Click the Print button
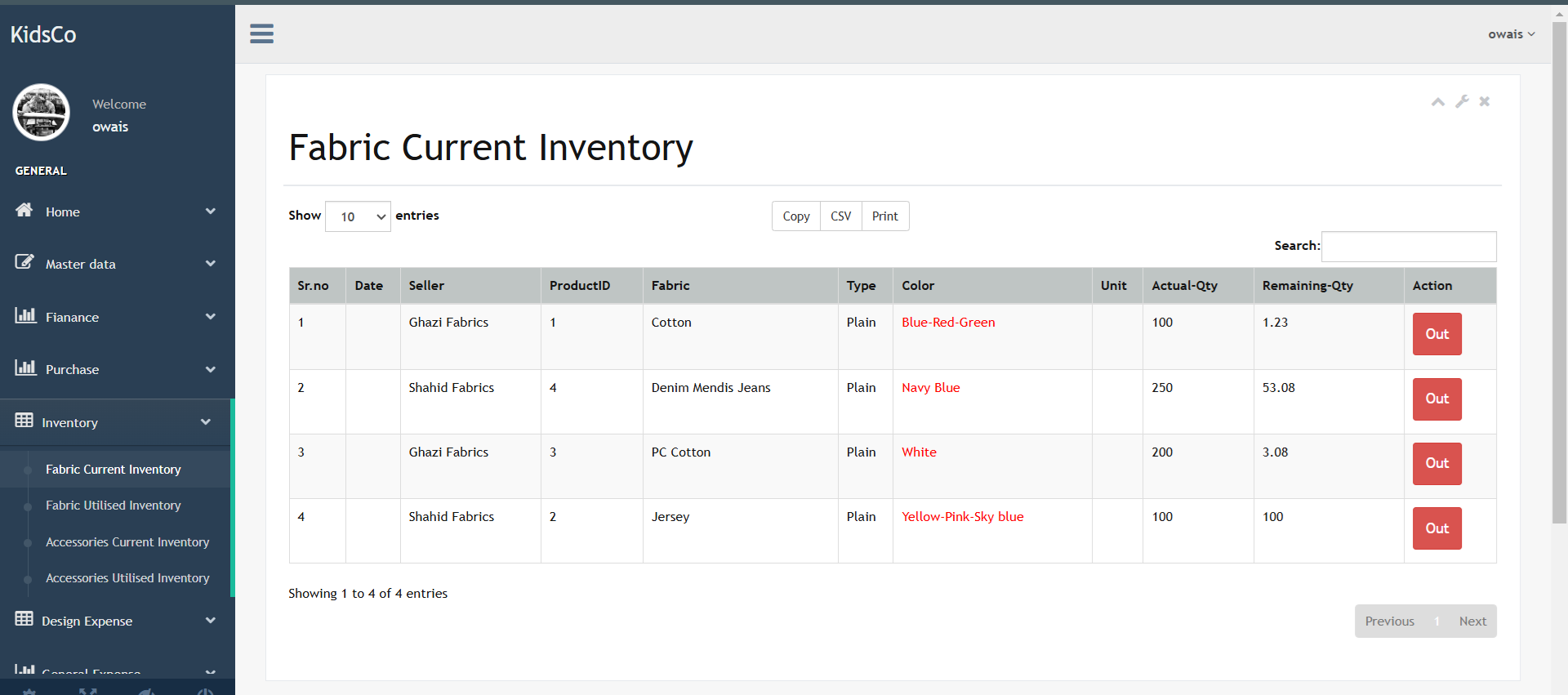 [884, 216]
